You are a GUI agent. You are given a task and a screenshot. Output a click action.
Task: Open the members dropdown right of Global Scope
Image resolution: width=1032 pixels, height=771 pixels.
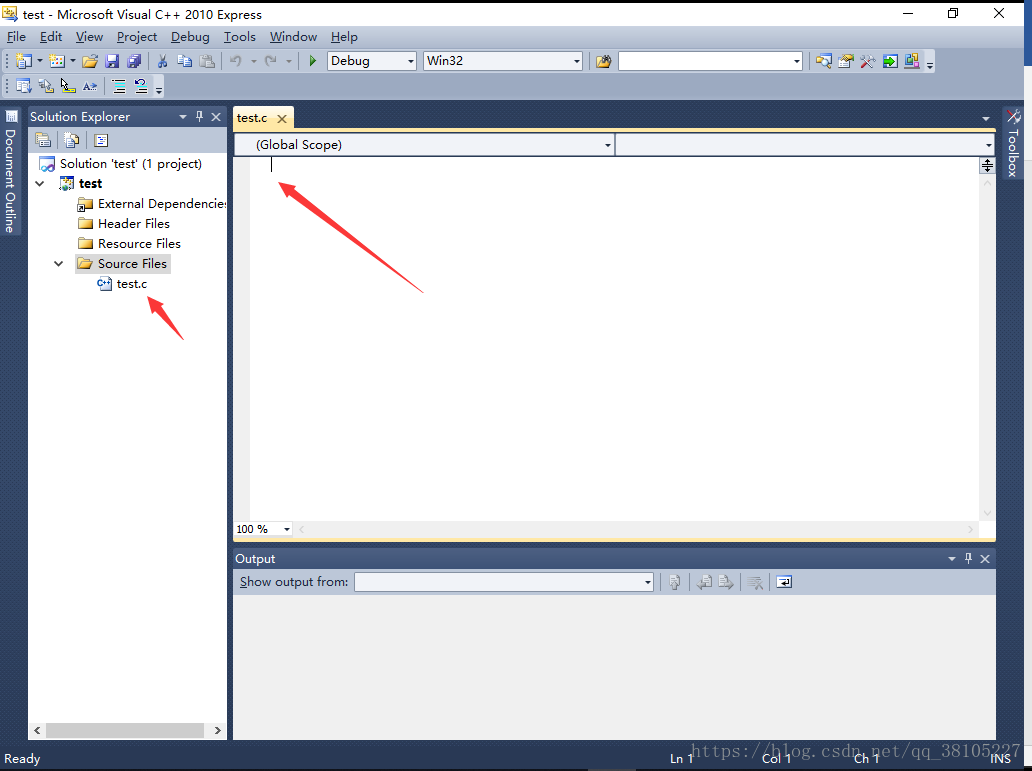coord(989,145)
